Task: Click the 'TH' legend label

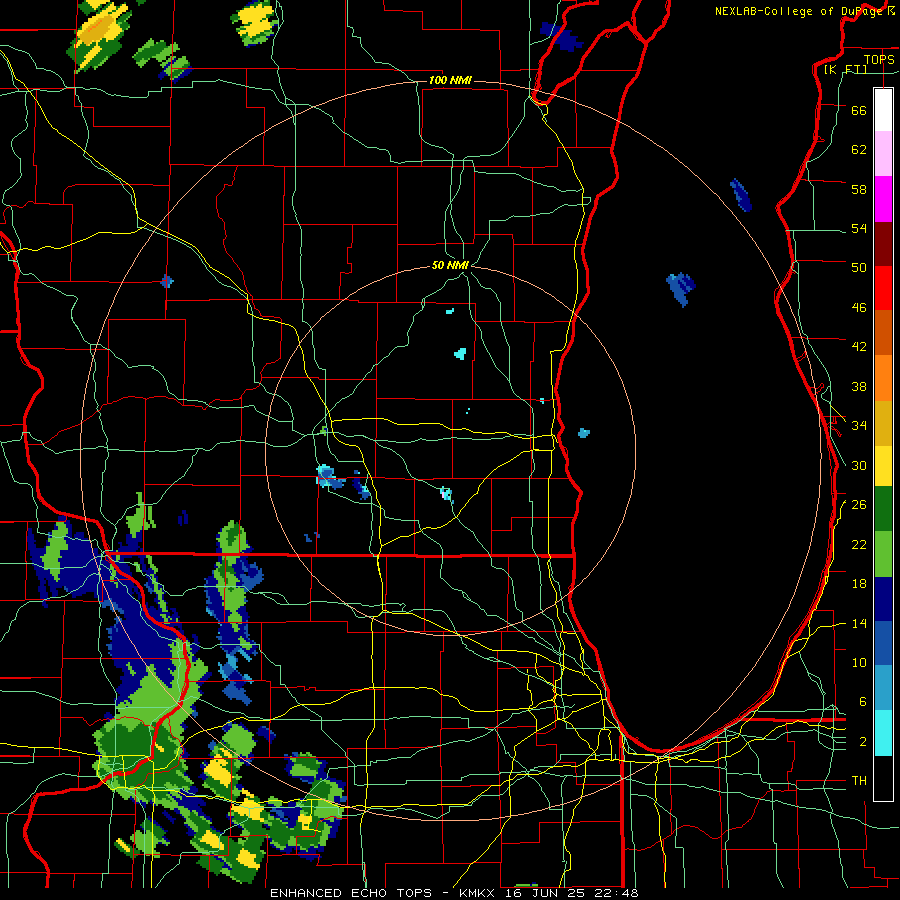Action: (x=859, y=780)
